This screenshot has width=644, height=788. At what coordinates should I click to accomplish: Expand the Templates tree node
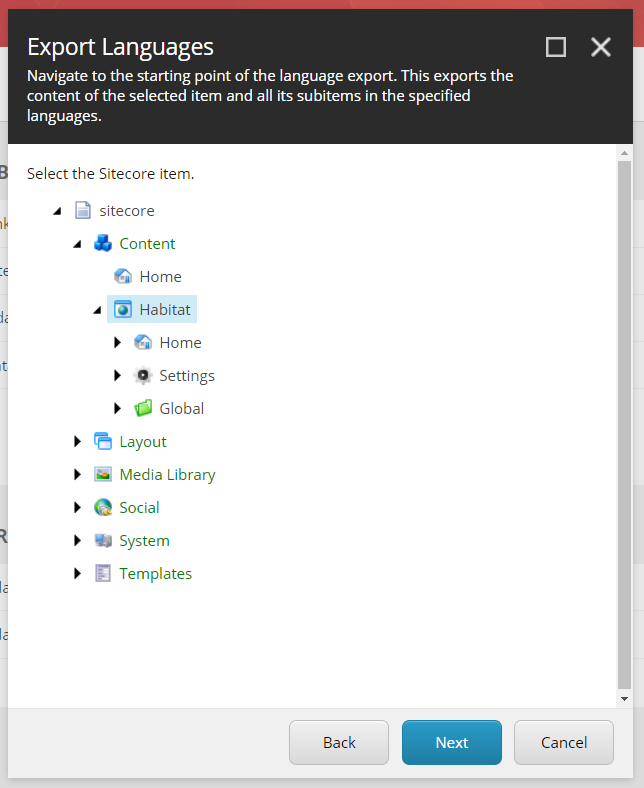[77, 574]
